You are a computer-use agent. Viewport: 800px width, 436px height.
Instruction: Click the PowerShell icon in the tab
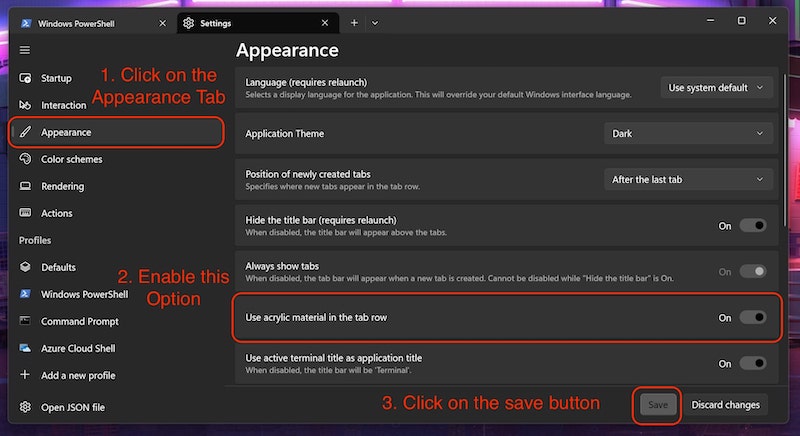[26, 23]
